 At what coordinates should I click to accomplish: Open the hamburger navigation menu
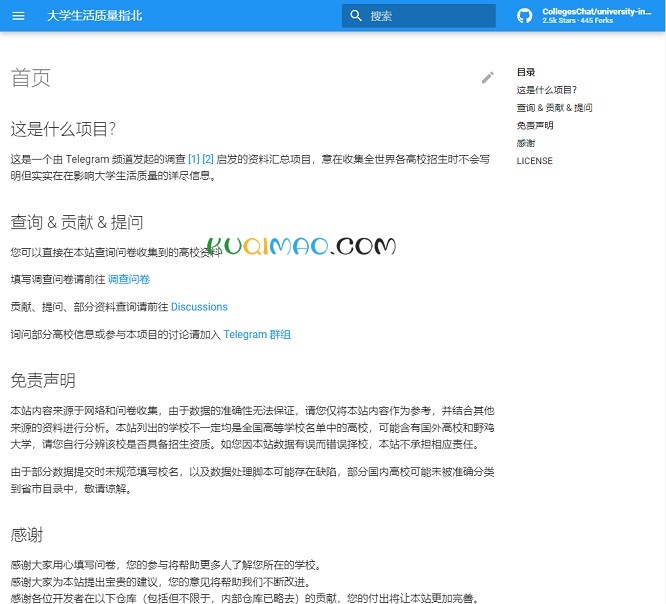click(x=18, y=16)
